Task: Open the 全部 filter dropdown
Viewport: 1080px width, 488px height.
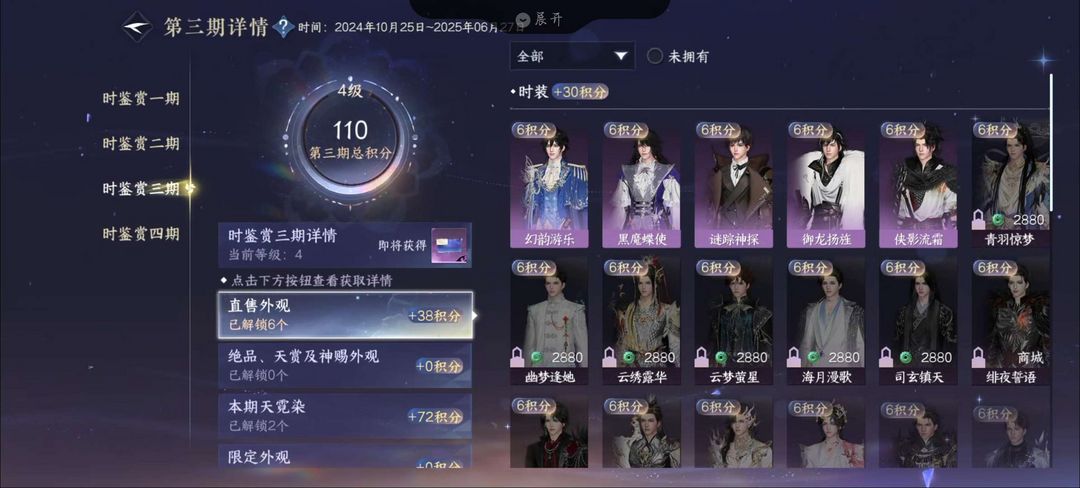Action: point(572,56)
